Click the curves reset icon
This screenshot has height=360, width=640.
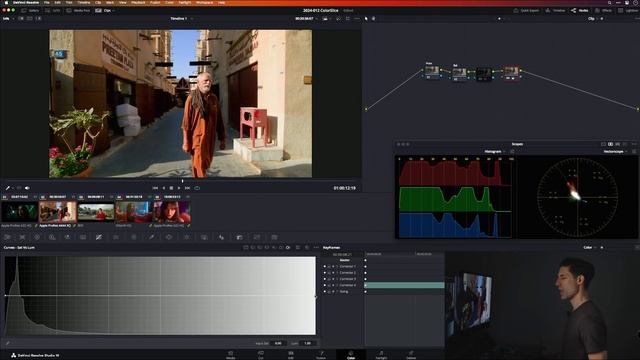tap(307, 248)
